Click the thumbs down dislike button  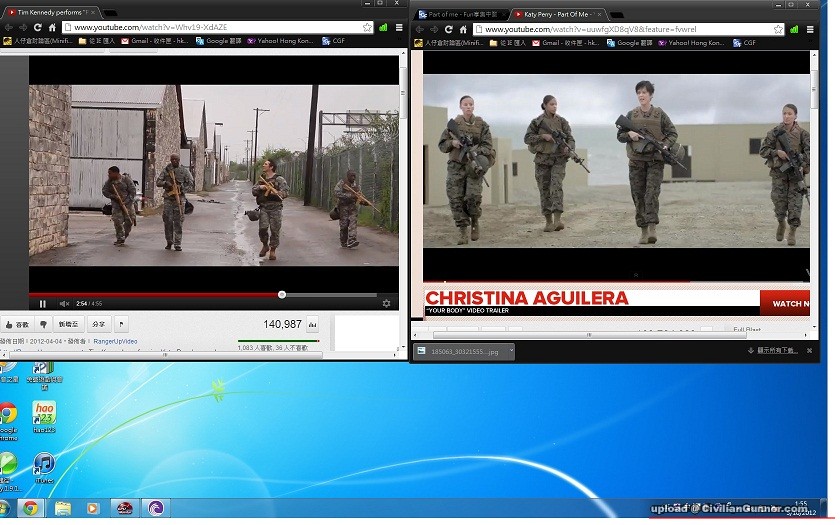43,324
